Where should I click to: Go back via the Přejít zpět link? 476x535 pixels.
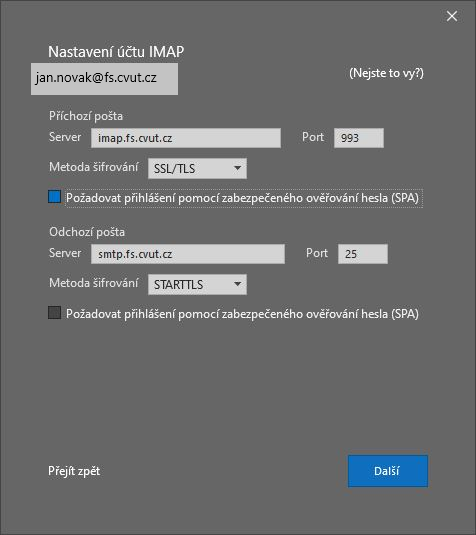[74, 471]
